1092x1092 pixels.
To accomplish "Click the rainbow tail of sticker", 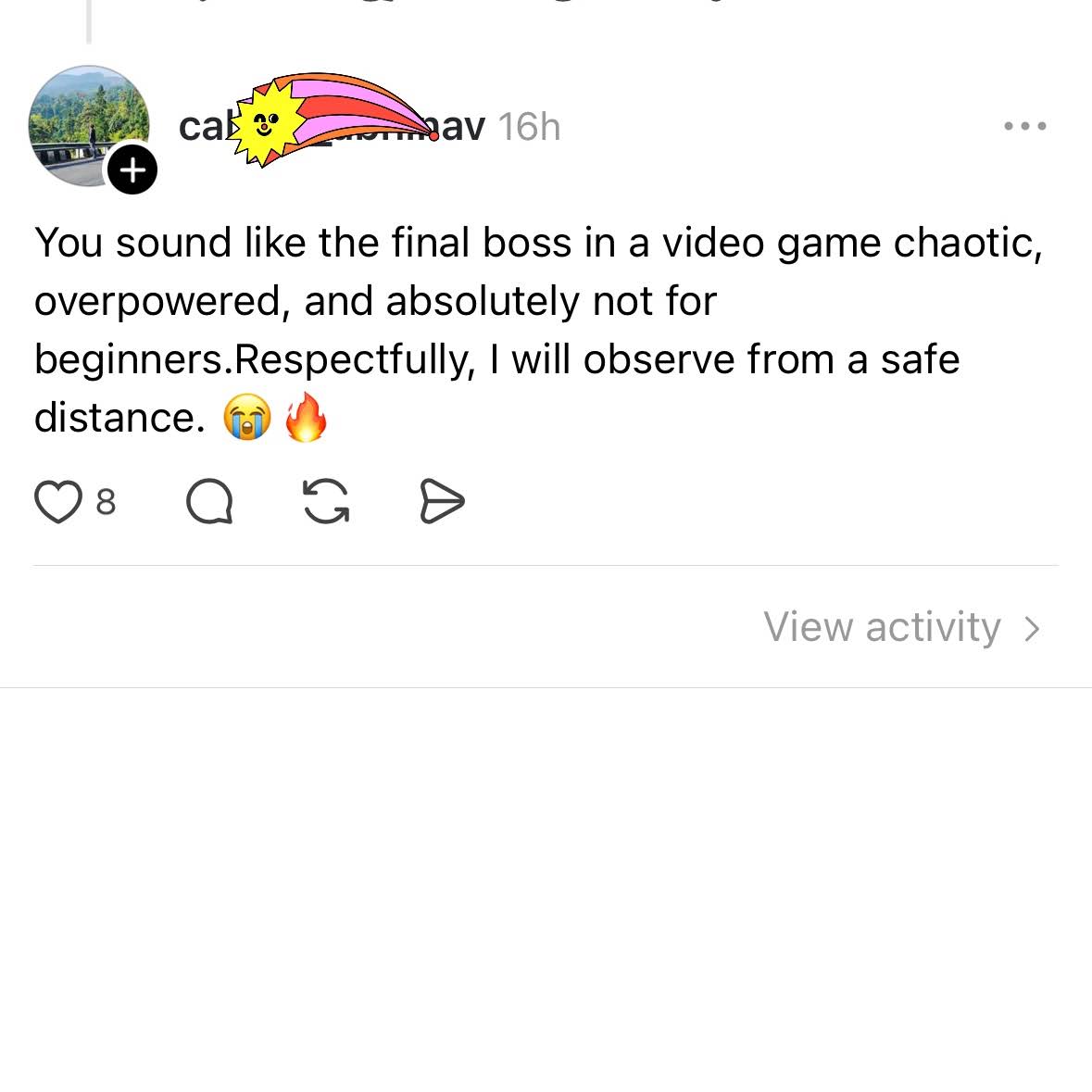I will click(x=362, y=108).
